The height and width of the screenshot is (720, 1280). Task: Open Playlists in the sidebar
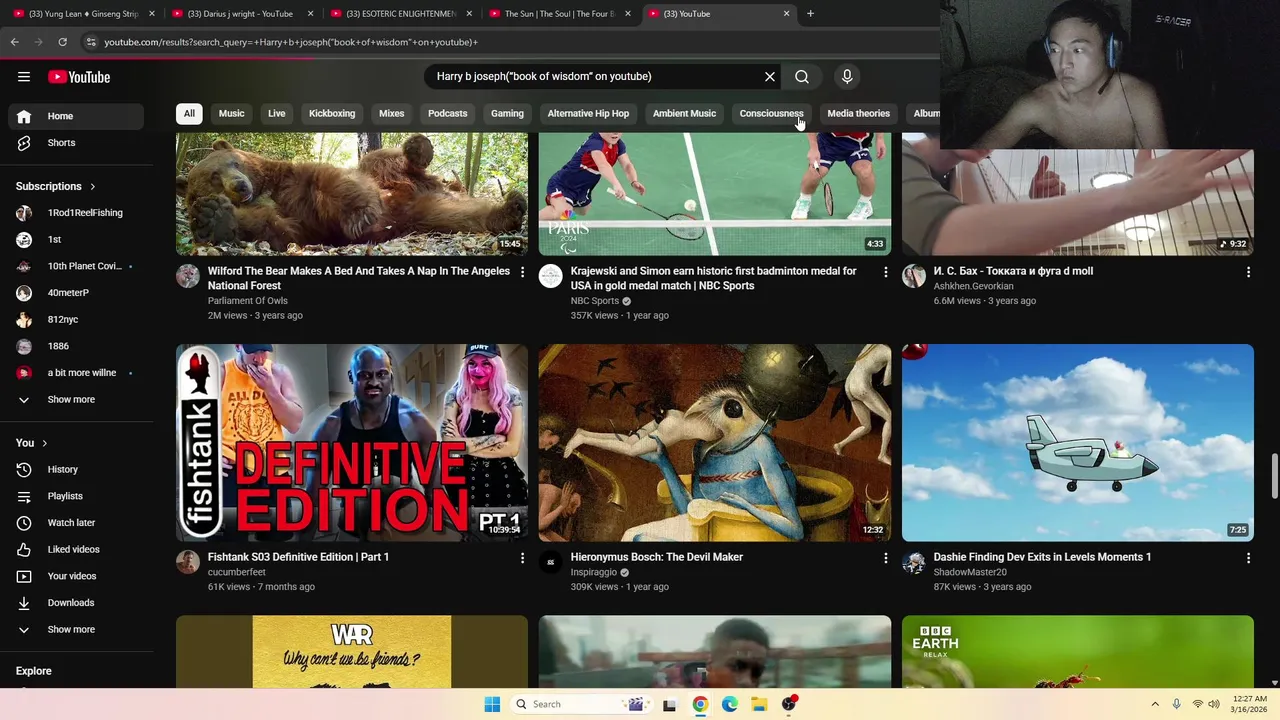[76, 496]
